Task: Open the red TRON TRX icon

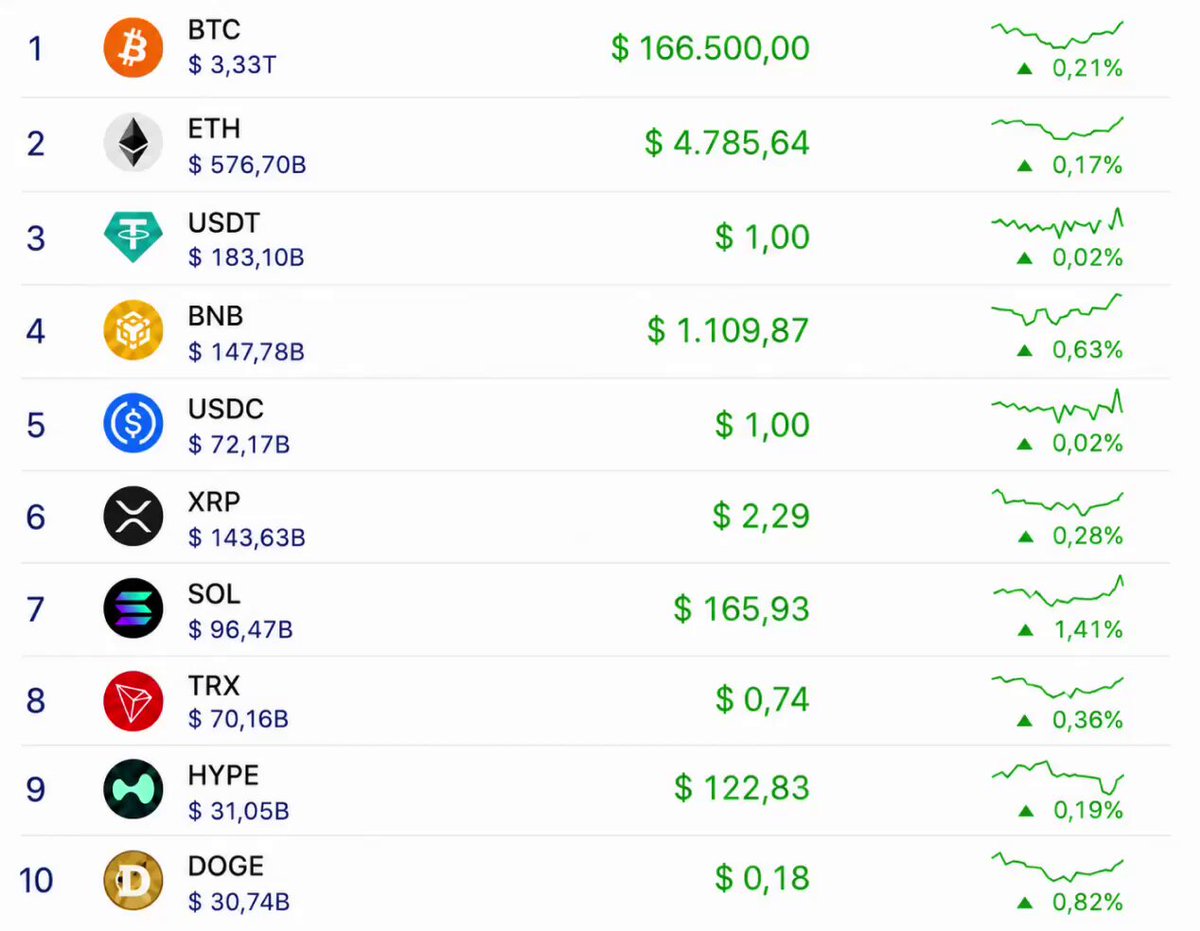Action: tap(133, 701)
